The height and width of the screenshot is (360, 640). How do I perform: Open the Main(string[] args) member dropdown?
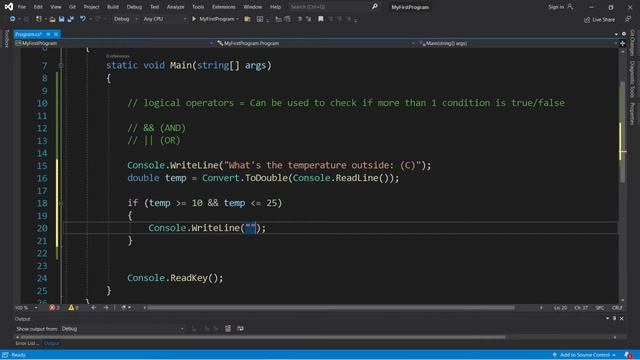pos(518,43)
